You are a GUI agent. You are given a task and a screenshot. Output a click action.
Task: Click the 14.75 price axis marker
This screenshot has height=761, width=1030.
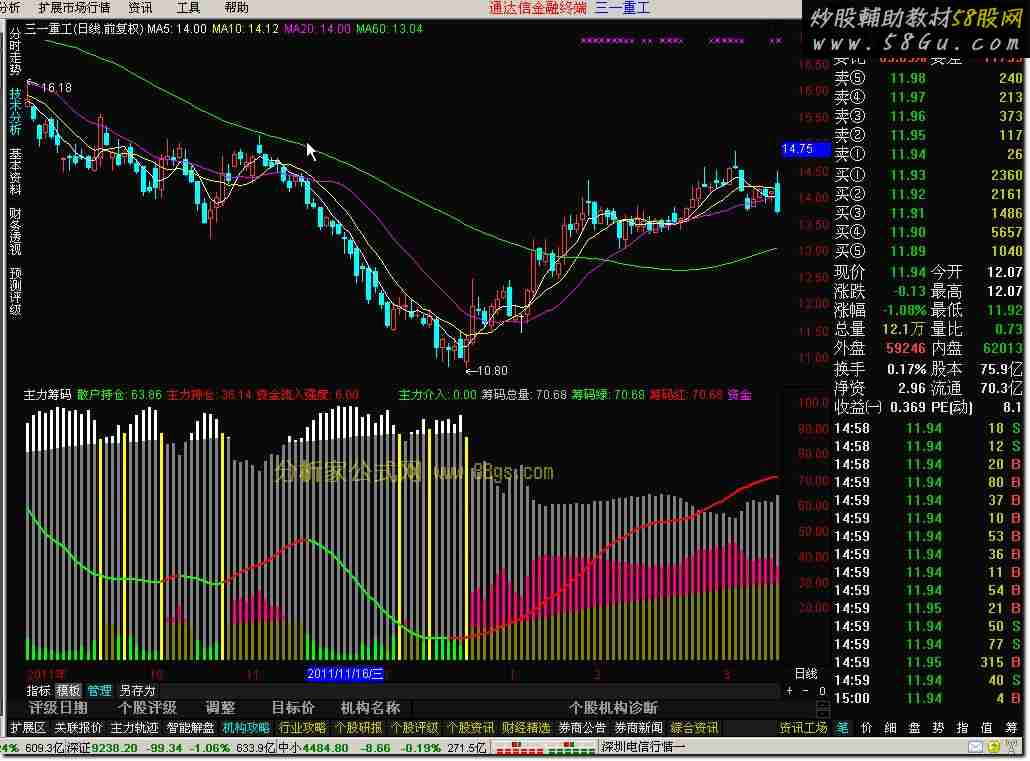click(805, 149)
